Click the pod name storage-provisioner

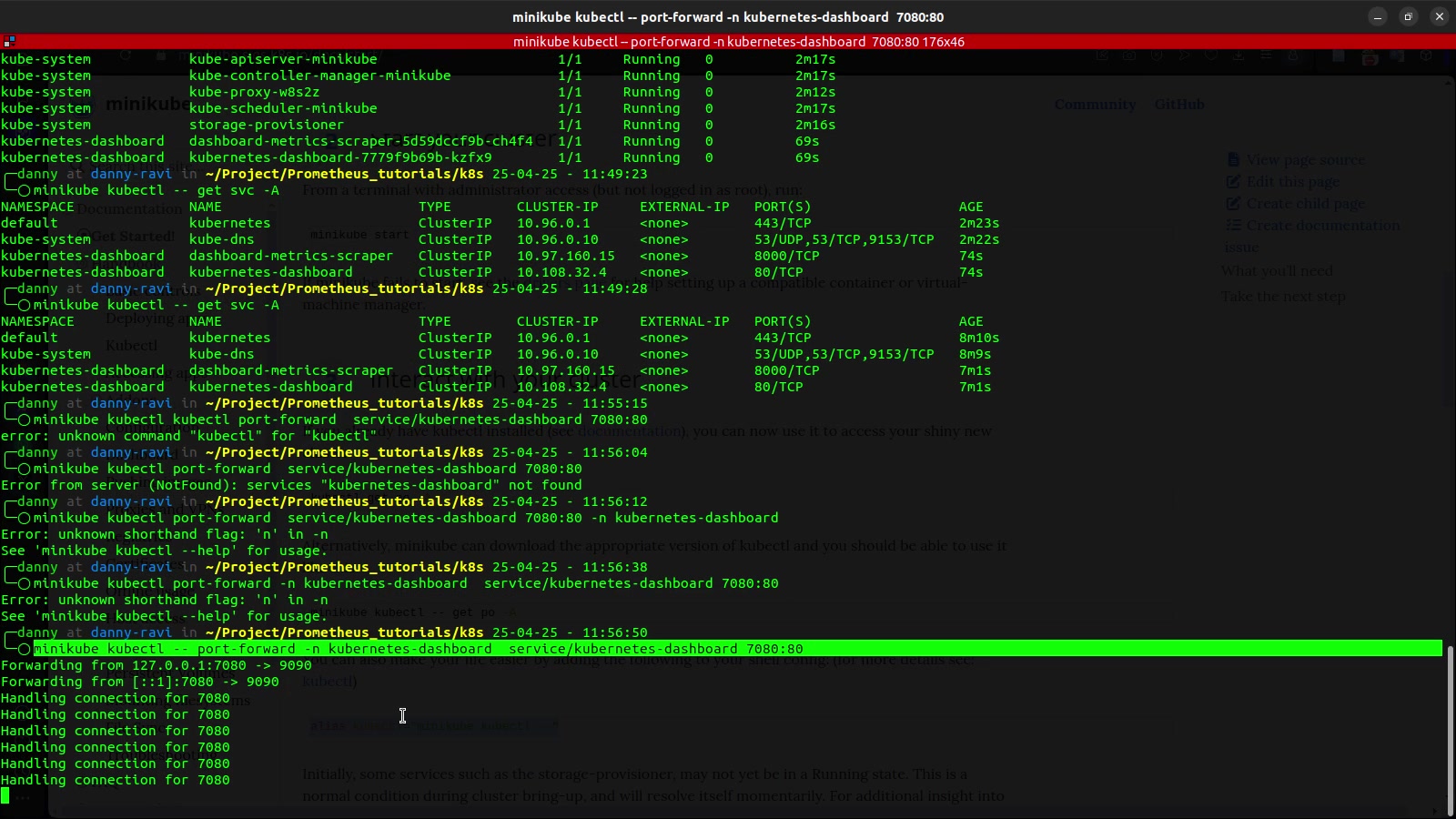click(x=267, y=125)
